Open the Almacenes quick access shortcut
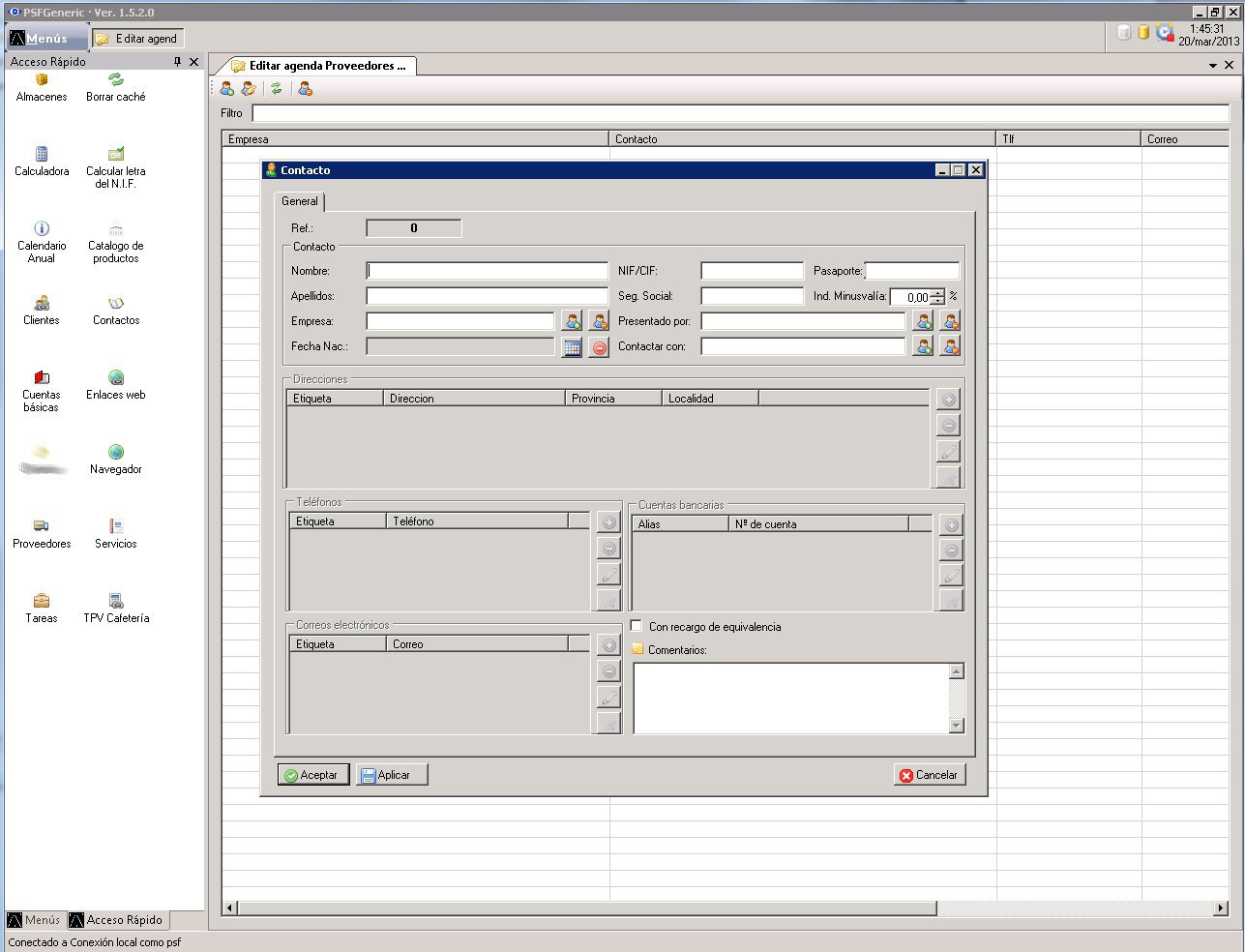1245x952 pixels. point(42,88)
